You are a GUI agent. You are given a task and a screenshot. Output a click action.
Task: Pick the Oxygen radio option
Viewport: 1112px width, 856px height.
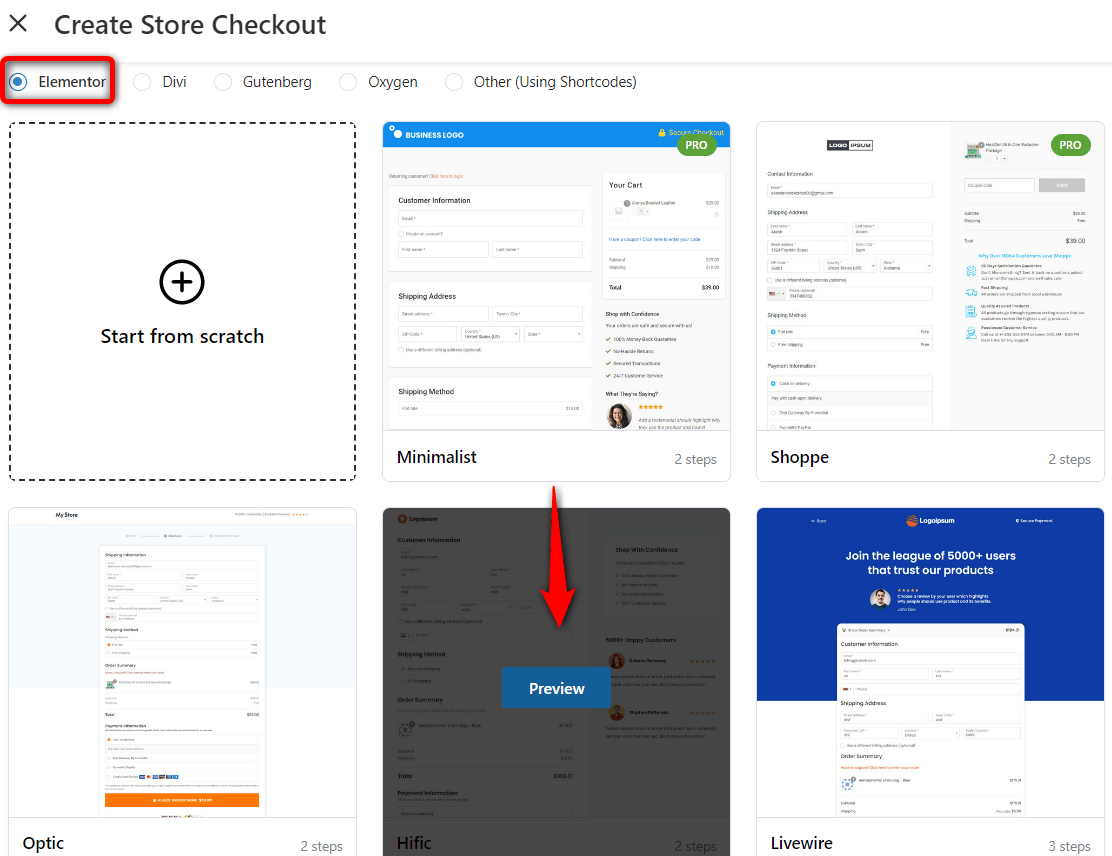348,82
